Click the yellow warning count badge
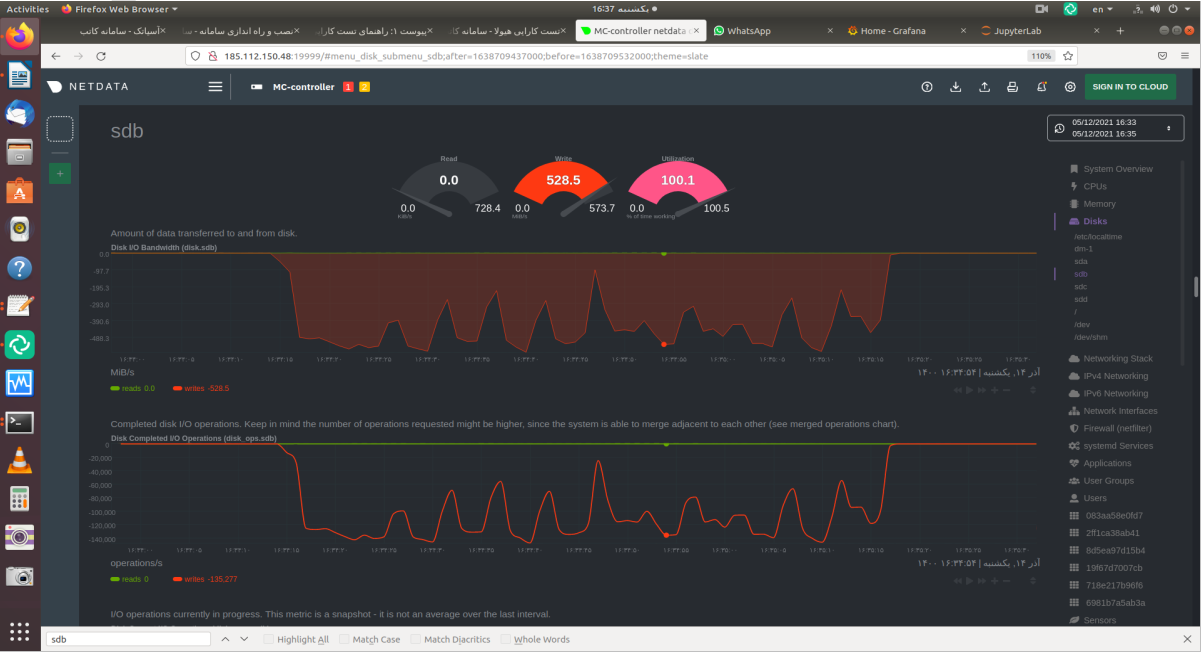The image size is (1201, 653). click(364, 87)
